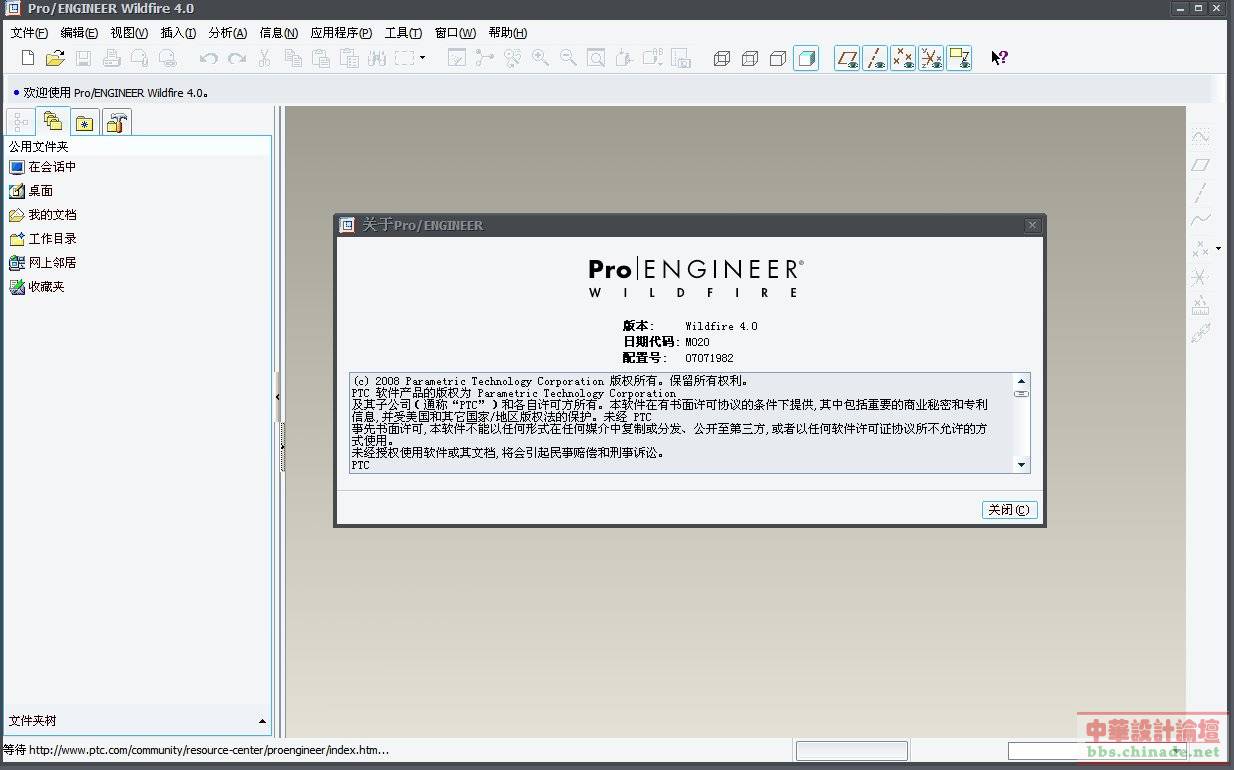Switch to the Favorites navigator tab

[85, 122]
